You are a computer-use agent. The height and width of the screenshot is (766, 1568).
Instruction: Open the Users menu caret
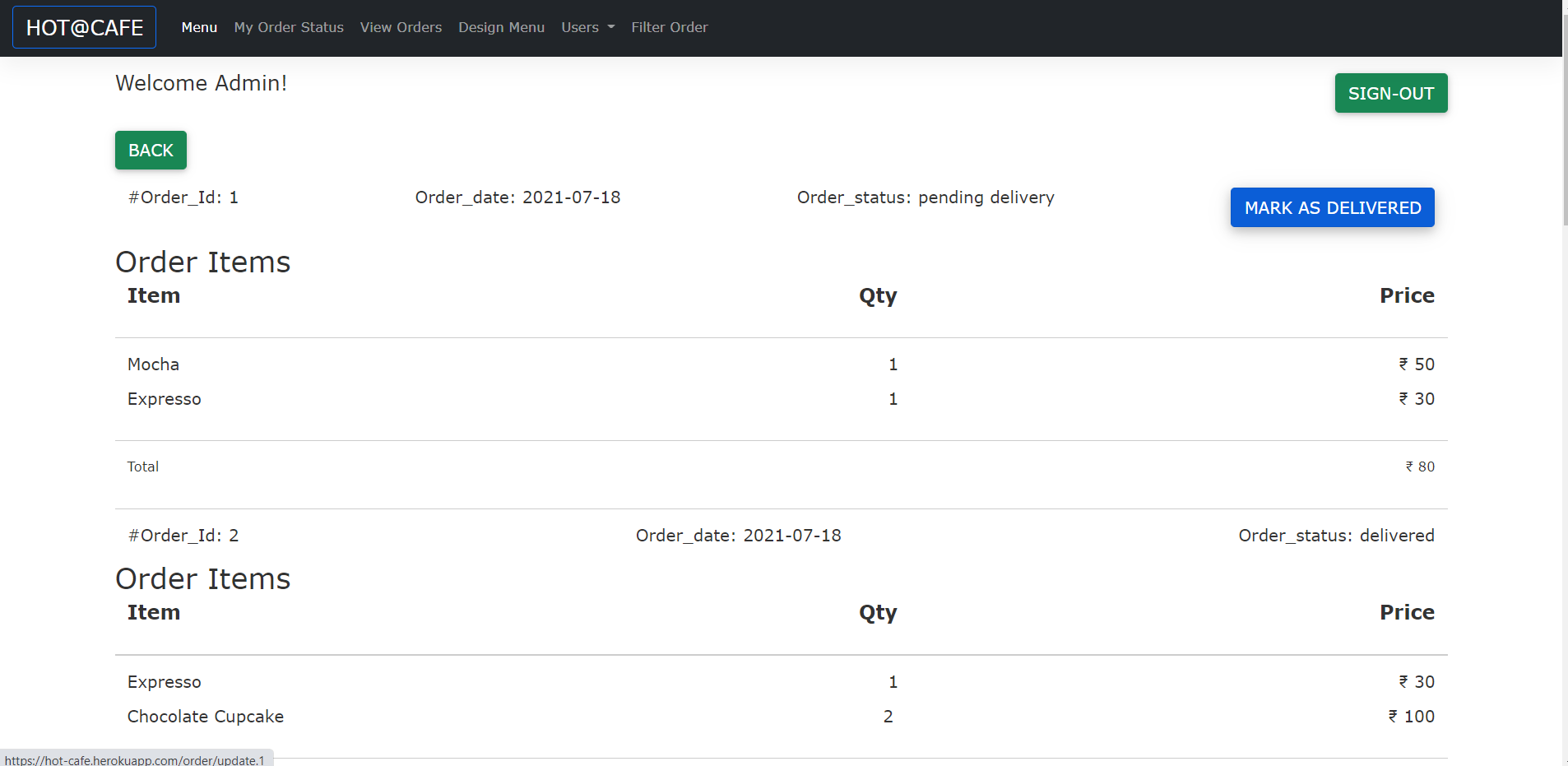click(x=611, y=28)
